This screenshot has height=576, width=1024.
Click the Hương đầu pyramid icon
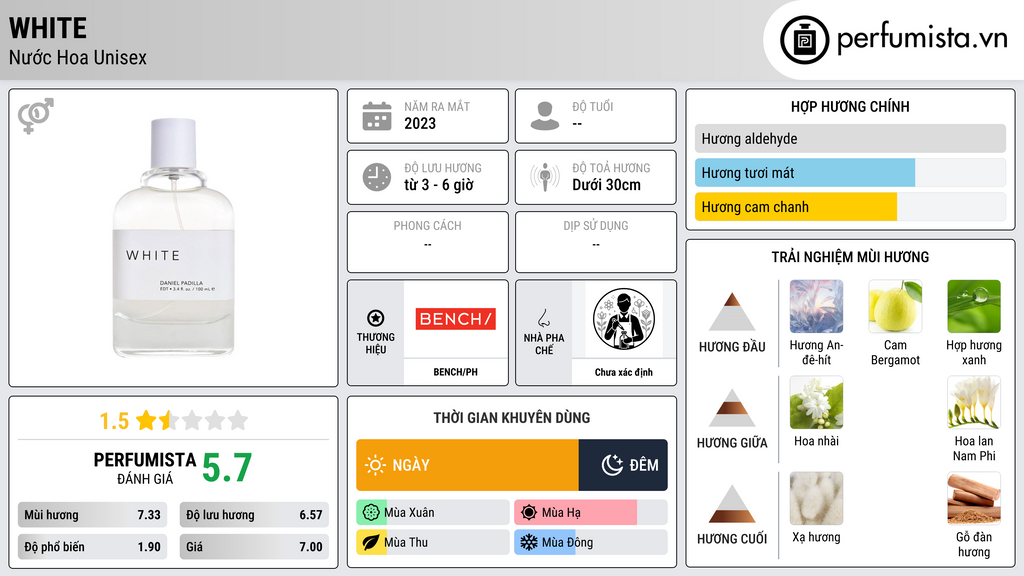pos(732,312)
